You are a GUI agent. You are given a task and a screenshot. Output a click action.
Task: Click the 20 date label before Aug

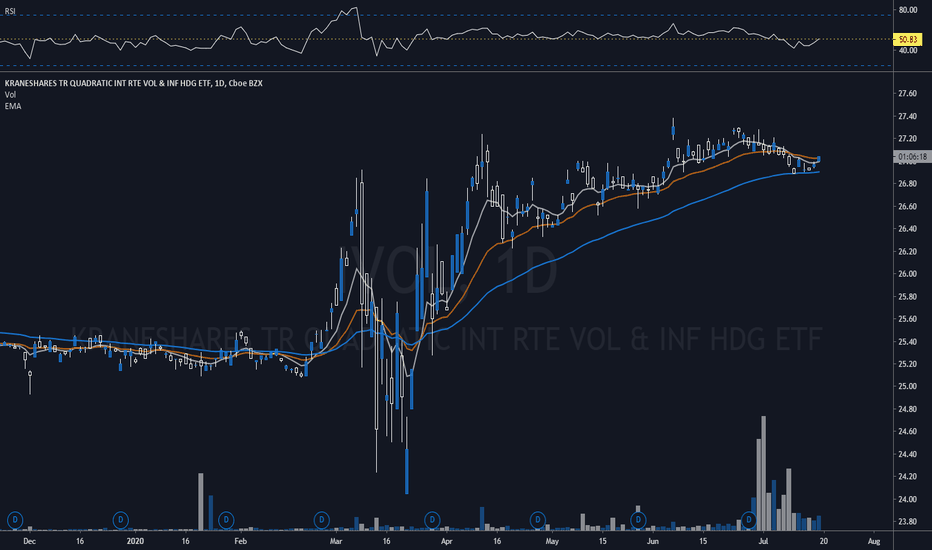(x=823, y=541)
